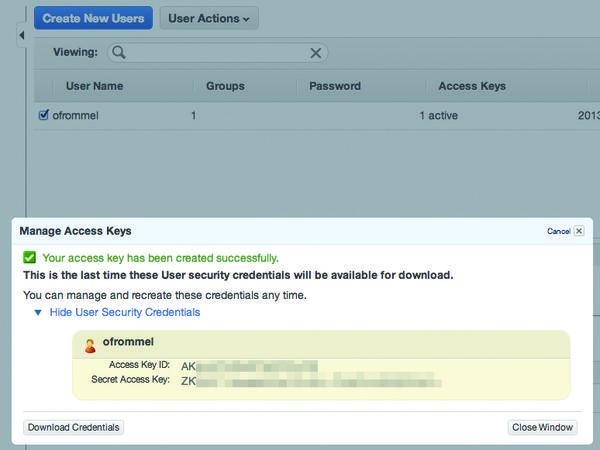Focus the Viewing search field
The image size is (600, 450).
[x=217, y=52]
